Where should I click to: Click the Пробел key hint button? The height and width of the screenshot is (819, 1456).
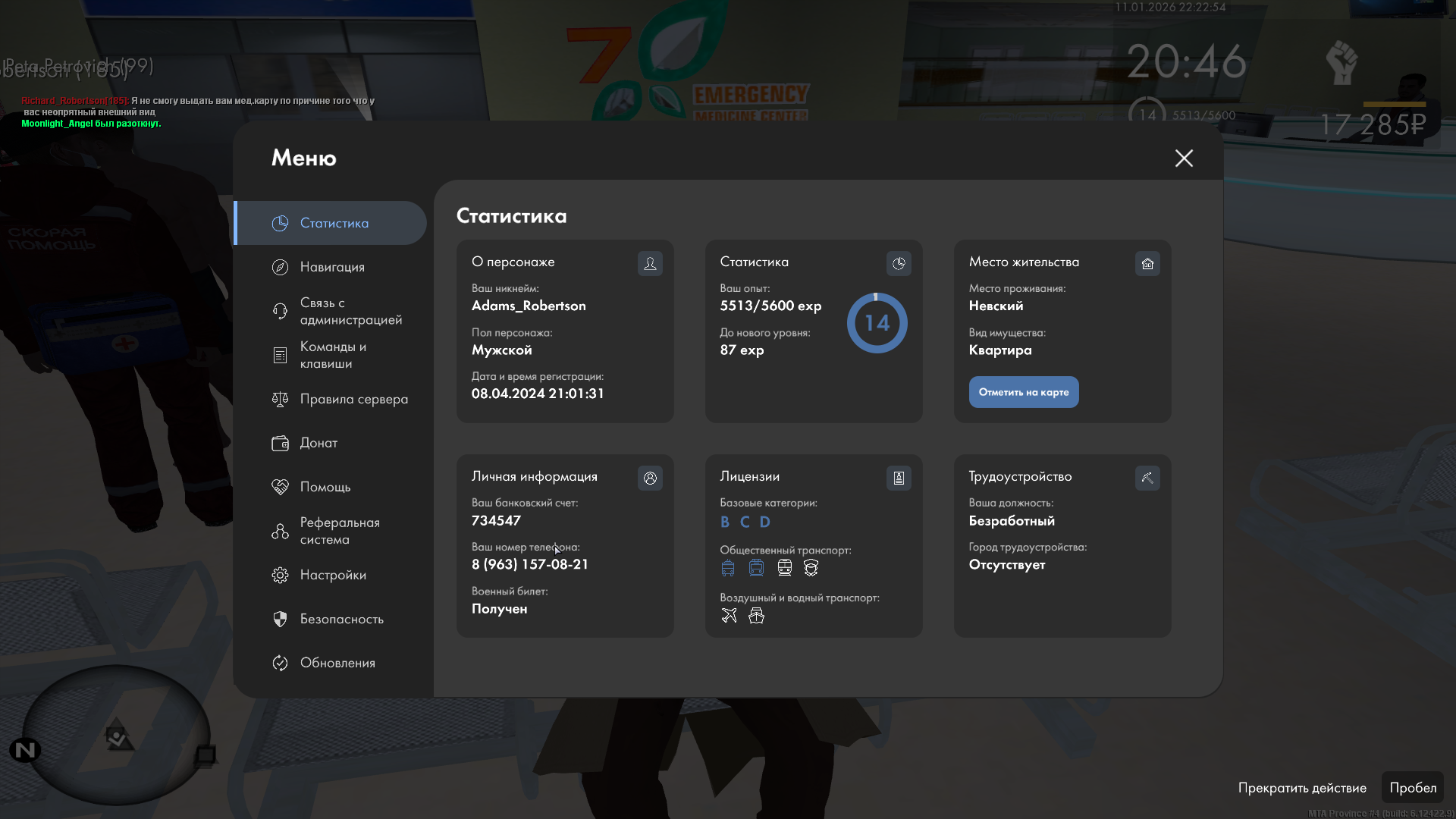click(x=1412, y=788)
